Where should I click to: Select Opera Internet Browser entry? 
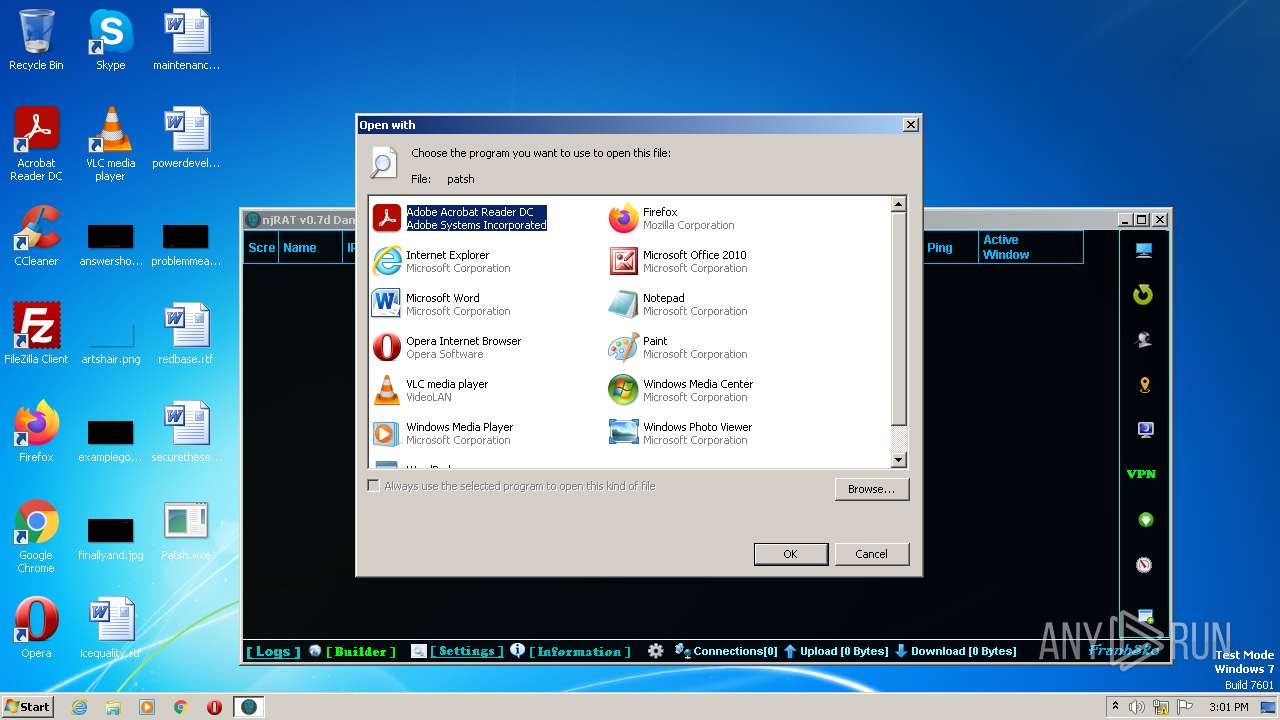[447, 347]
